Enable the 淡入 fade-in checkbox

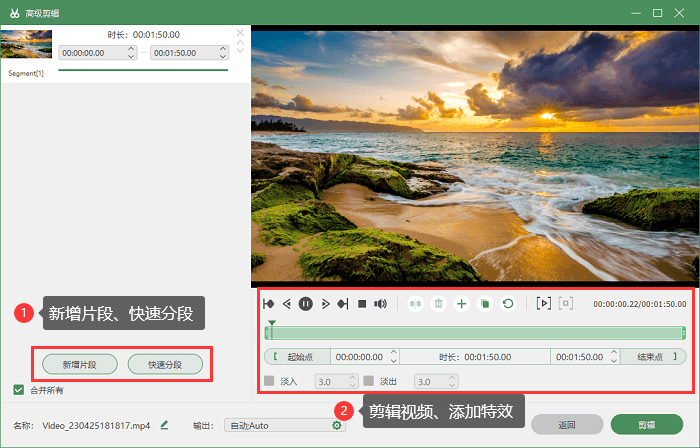[269, 381]
